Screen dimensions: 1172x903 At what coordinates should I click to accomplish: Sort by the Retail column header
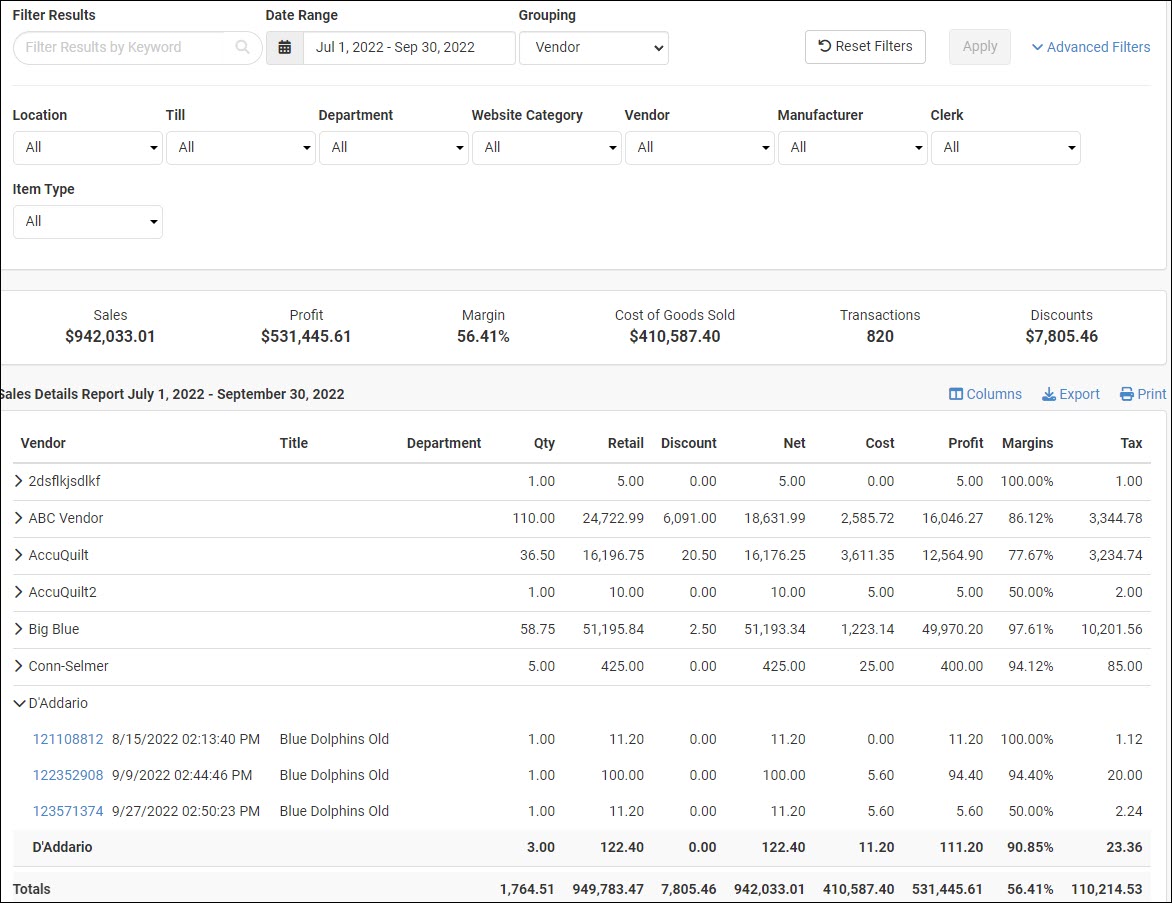(626, 443)
